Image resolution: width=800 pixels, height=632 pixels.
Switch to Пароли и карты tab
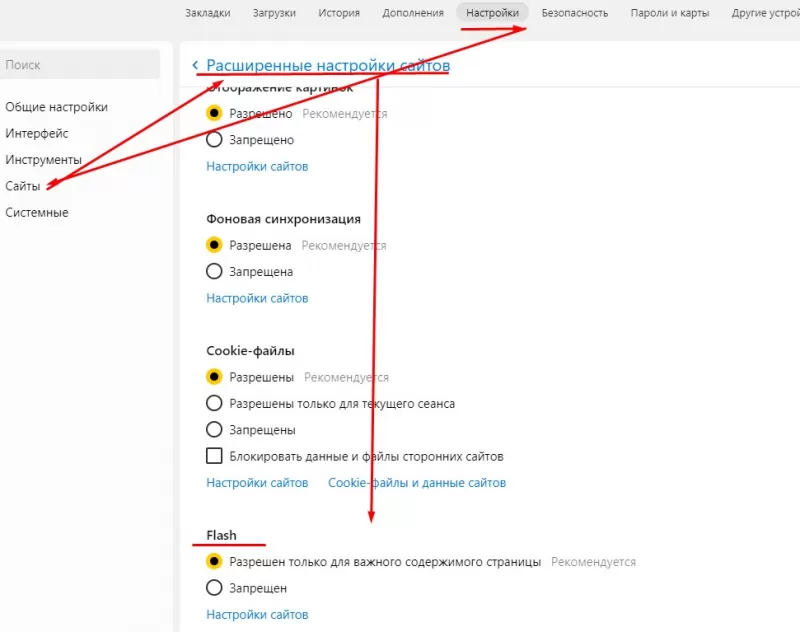(x=670, y=13)
